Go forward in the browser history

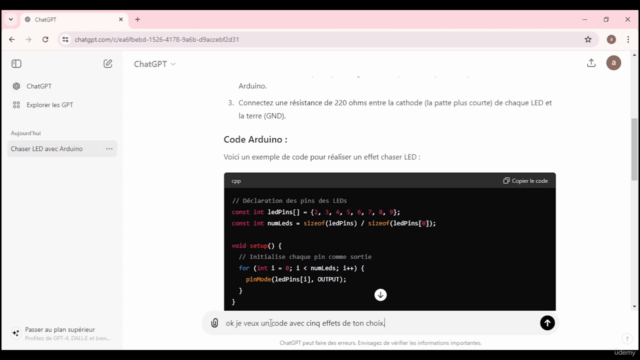pyautogui.click(x=28, y=40)
